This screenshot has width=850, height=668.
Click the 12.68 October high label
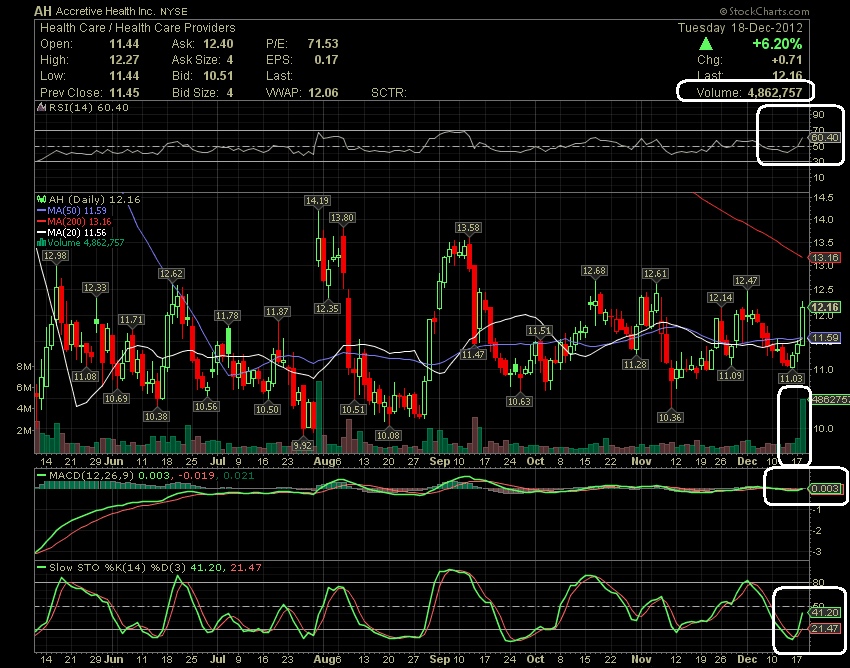[x=594, y=270]
